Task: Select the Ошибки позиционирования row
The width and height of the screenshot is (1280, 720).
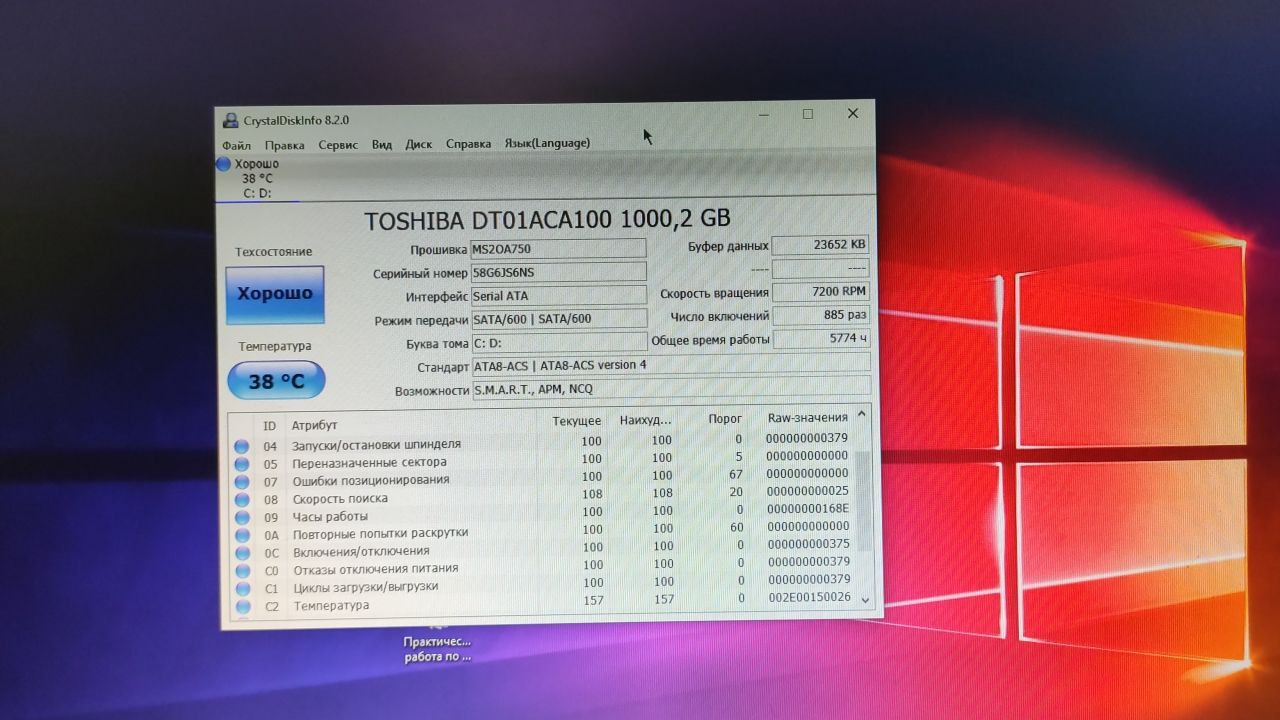Action: (x=541, y=478)
